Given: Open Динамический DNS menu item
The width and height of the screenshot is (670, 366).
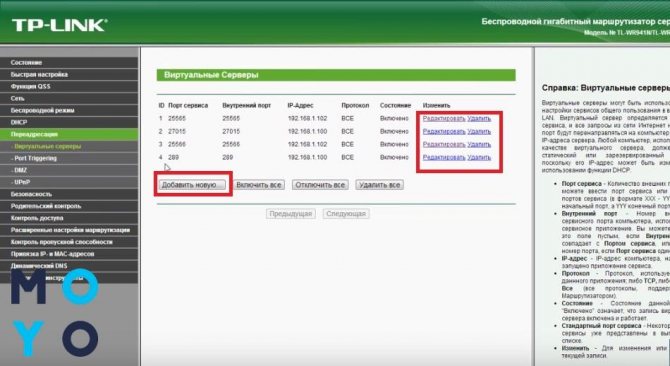Looking at the screenshot, I should pyautogui.click(x=69, y=266).
